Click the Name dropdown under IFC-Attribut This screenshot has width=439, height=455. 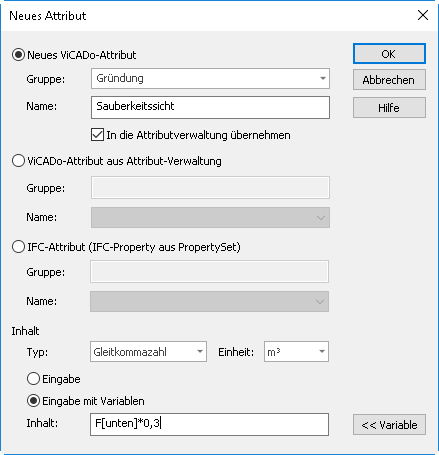click(209, 302)
